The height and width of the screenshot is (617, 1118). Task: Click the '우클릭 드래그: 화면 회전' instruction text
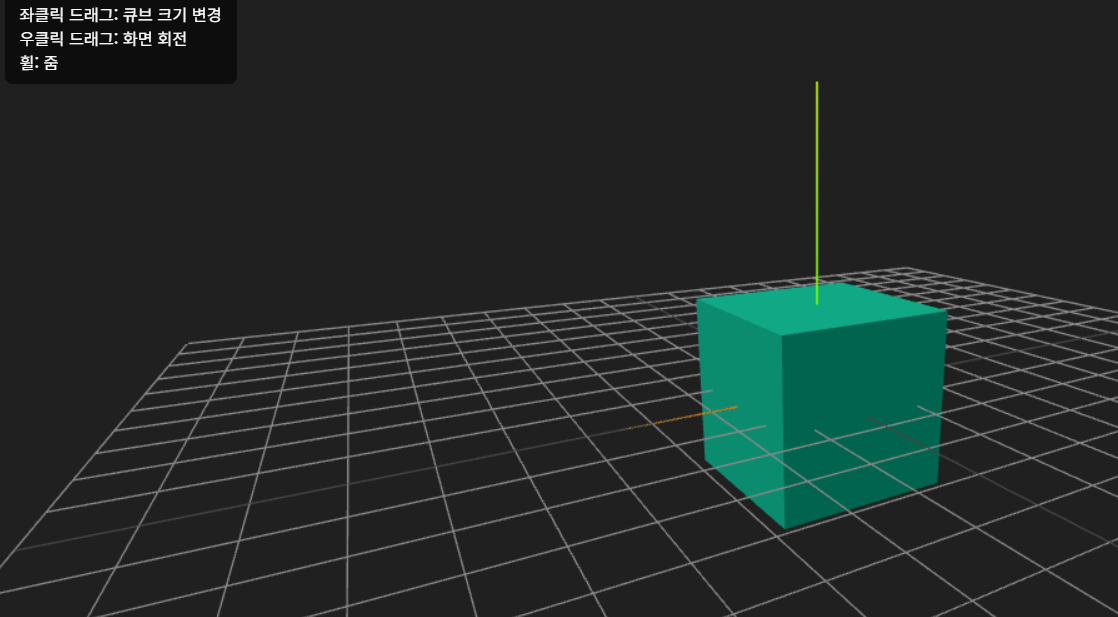click(x=103, y=39)
